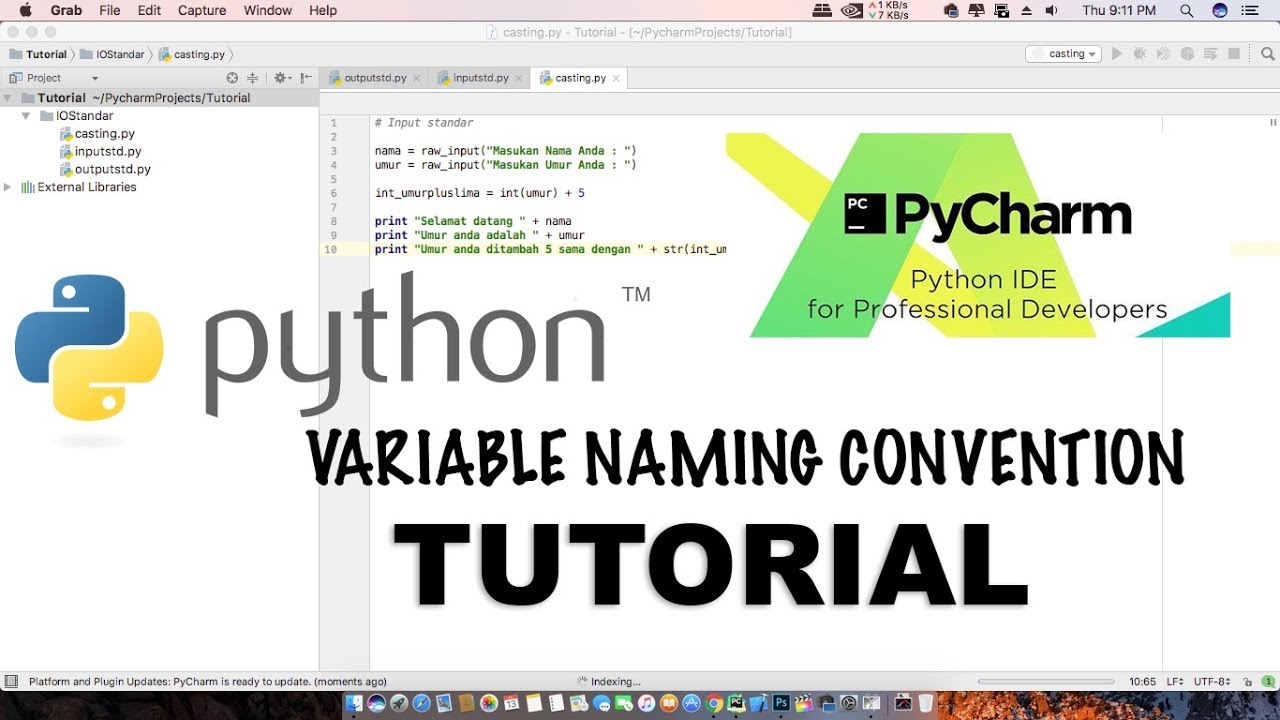The height and width of the screenshot is (720, 1280).
Task: Click IOStandar breadcrumb folder
Action: [x=113, y=54]
